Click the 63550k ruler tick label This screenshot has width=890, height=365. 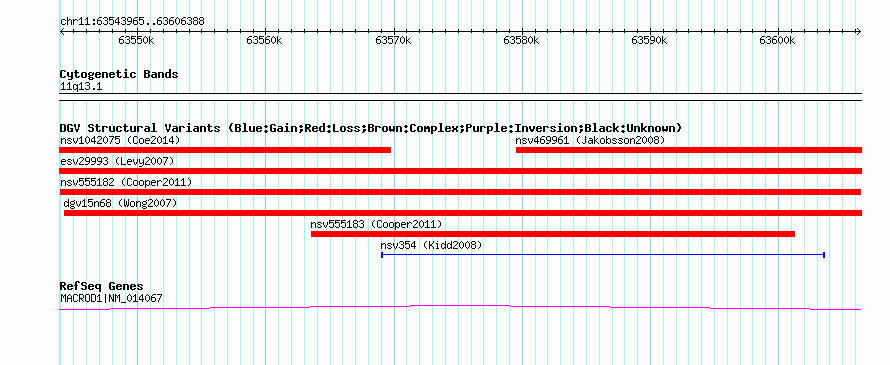[136, 41]
